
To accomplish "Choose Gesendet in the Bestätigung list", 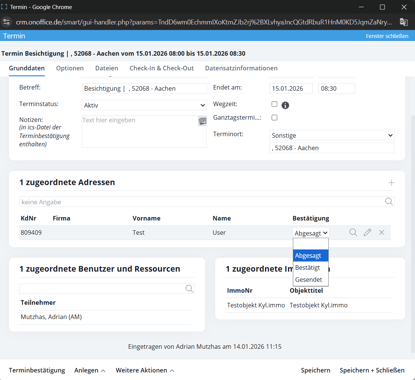I will tap(311, 280).
